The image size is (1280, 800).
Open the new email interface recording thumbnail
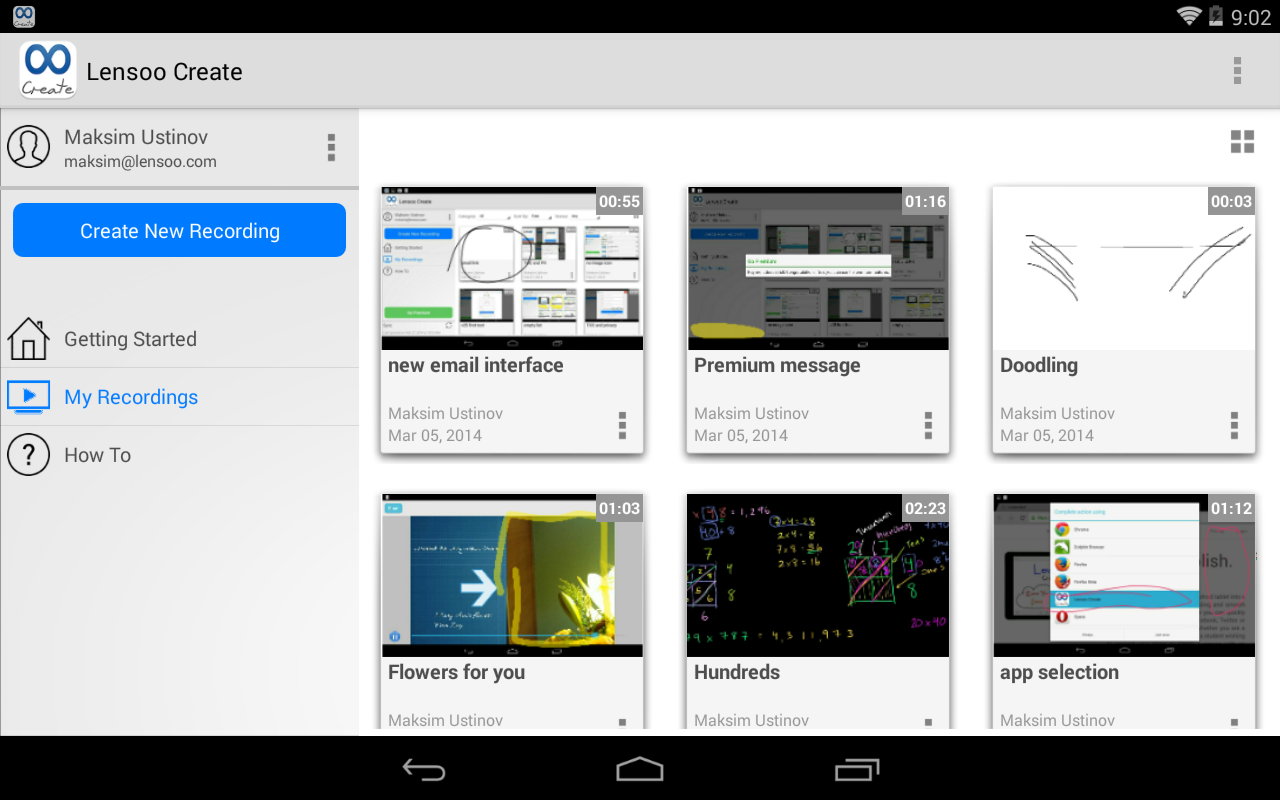coord(512,268)
